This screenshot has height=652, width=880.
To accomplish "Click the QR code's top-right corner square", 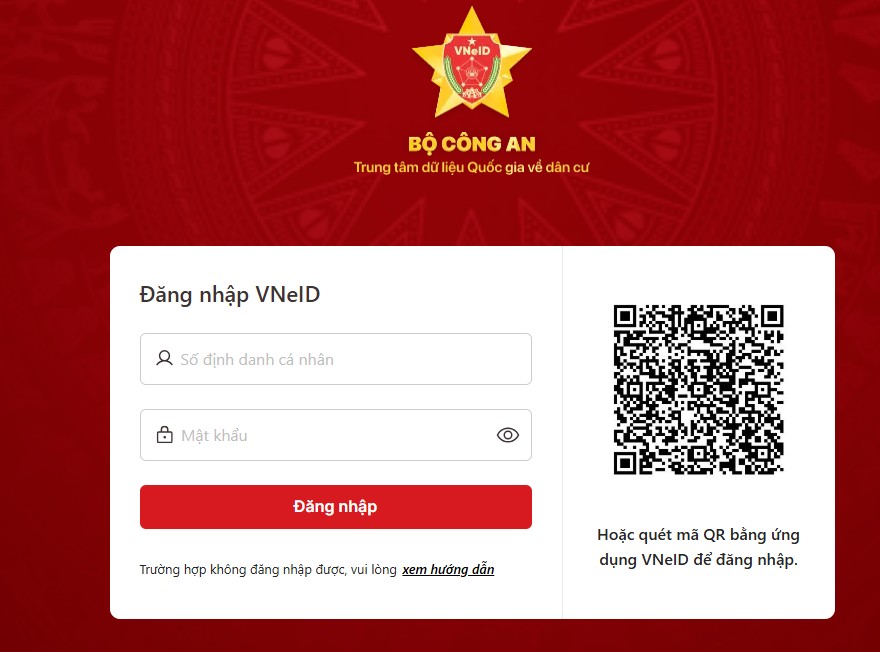I will [772, 316].
